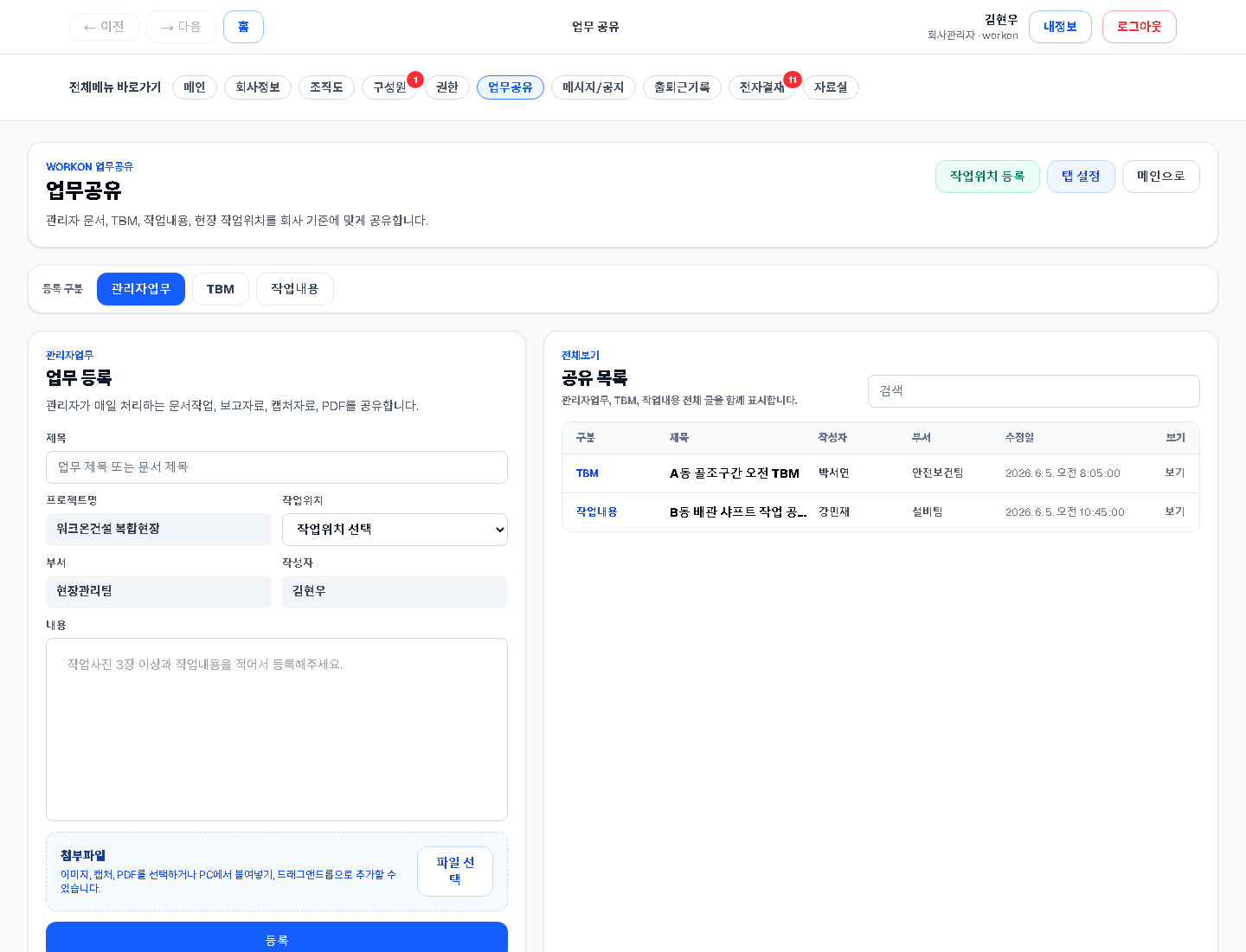Open the 메시지/공지 menu item
Viewport: 1246px width, 952px height.
(x=594, y=87)
